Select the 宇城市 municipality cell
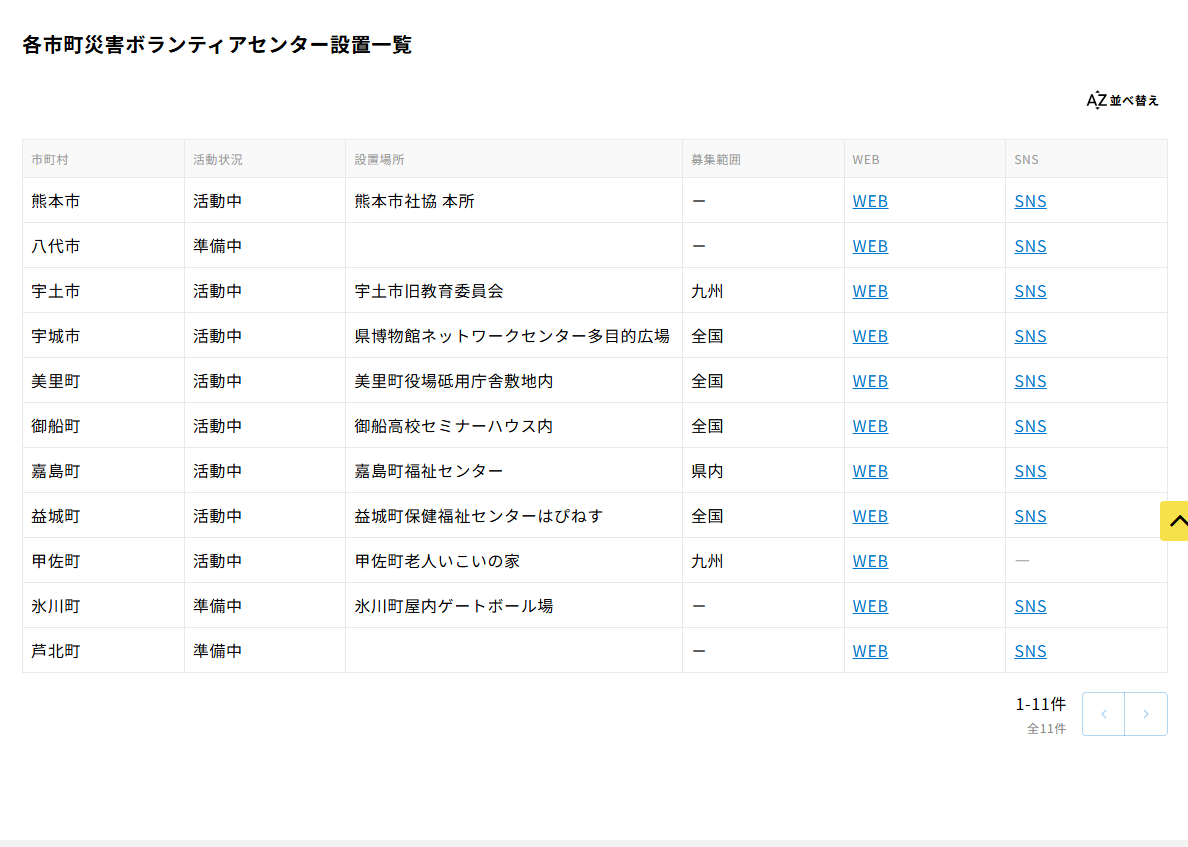1188x847 pixels. (x=103, y=336)
